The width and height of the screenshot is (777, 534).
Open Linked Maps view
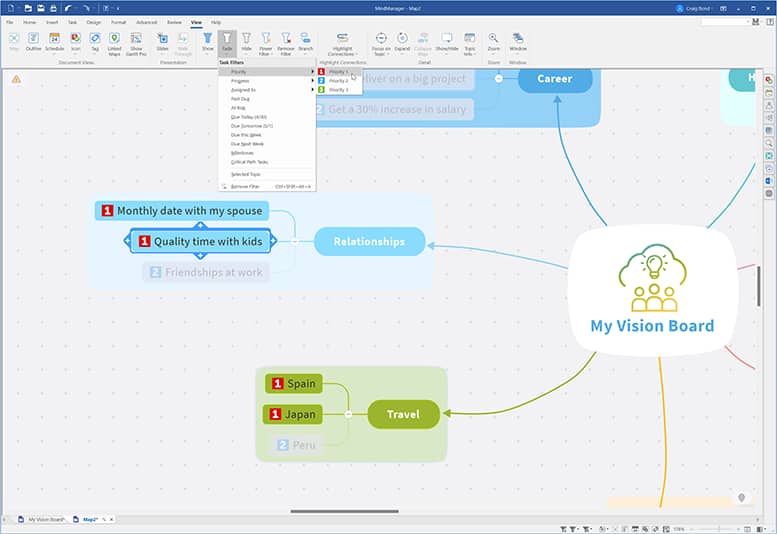114,44
